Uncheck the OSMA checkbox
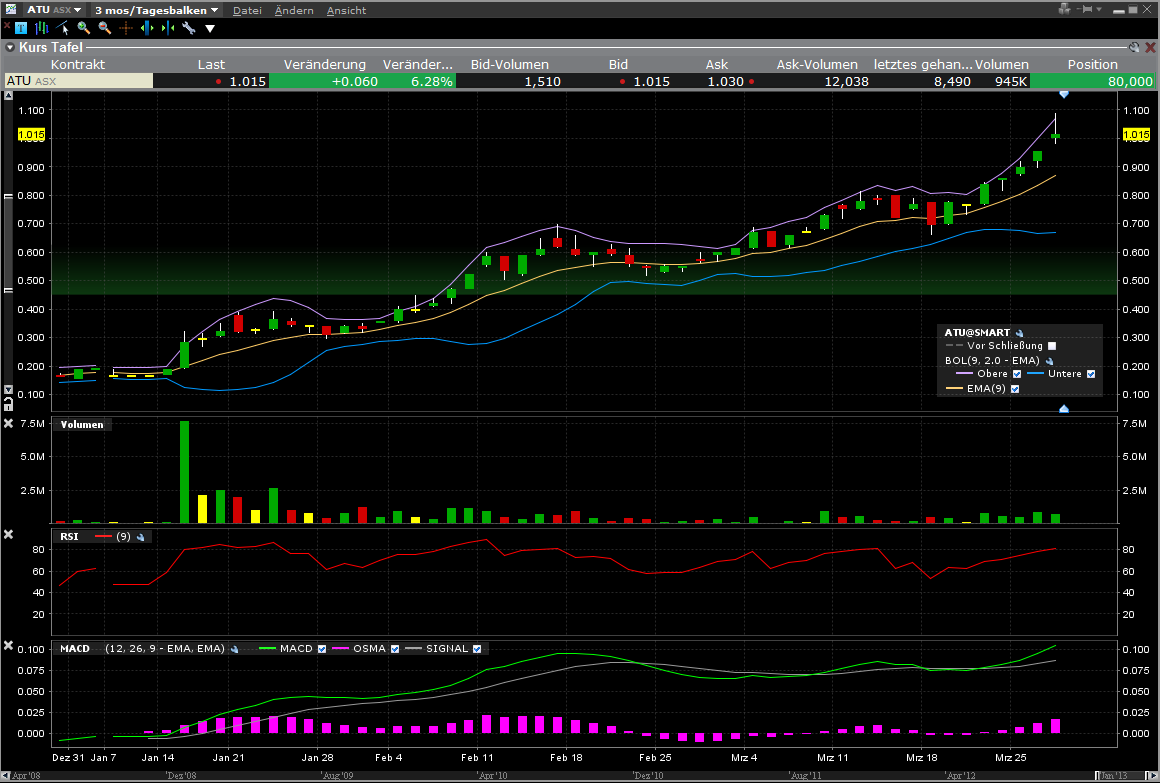1160x783 pixels. (395, 649)
